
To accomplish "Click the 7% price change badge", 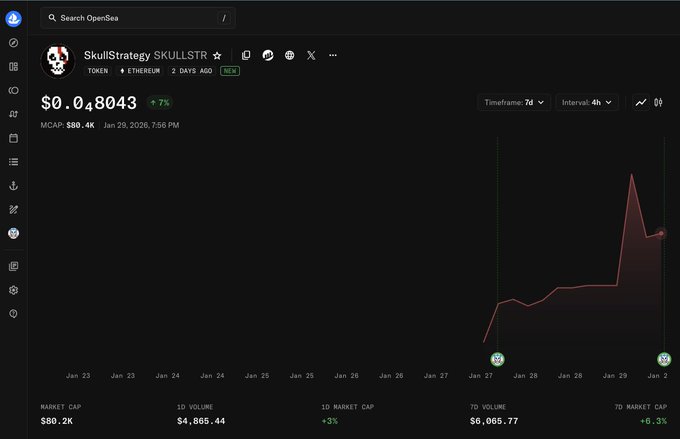I will (x=160, y=103).
